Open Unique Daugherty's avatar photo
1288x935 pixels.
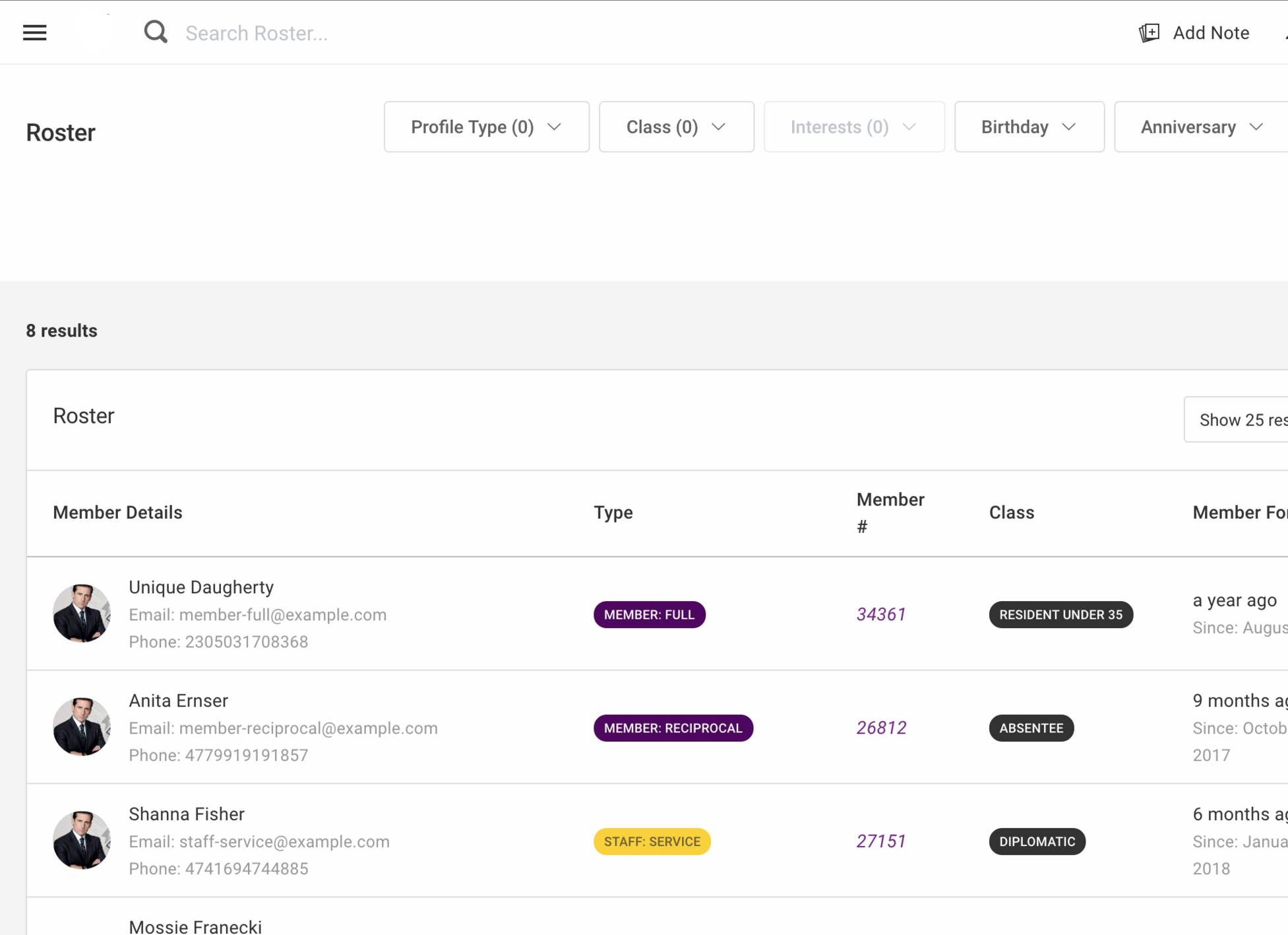(x=82, y=613)
